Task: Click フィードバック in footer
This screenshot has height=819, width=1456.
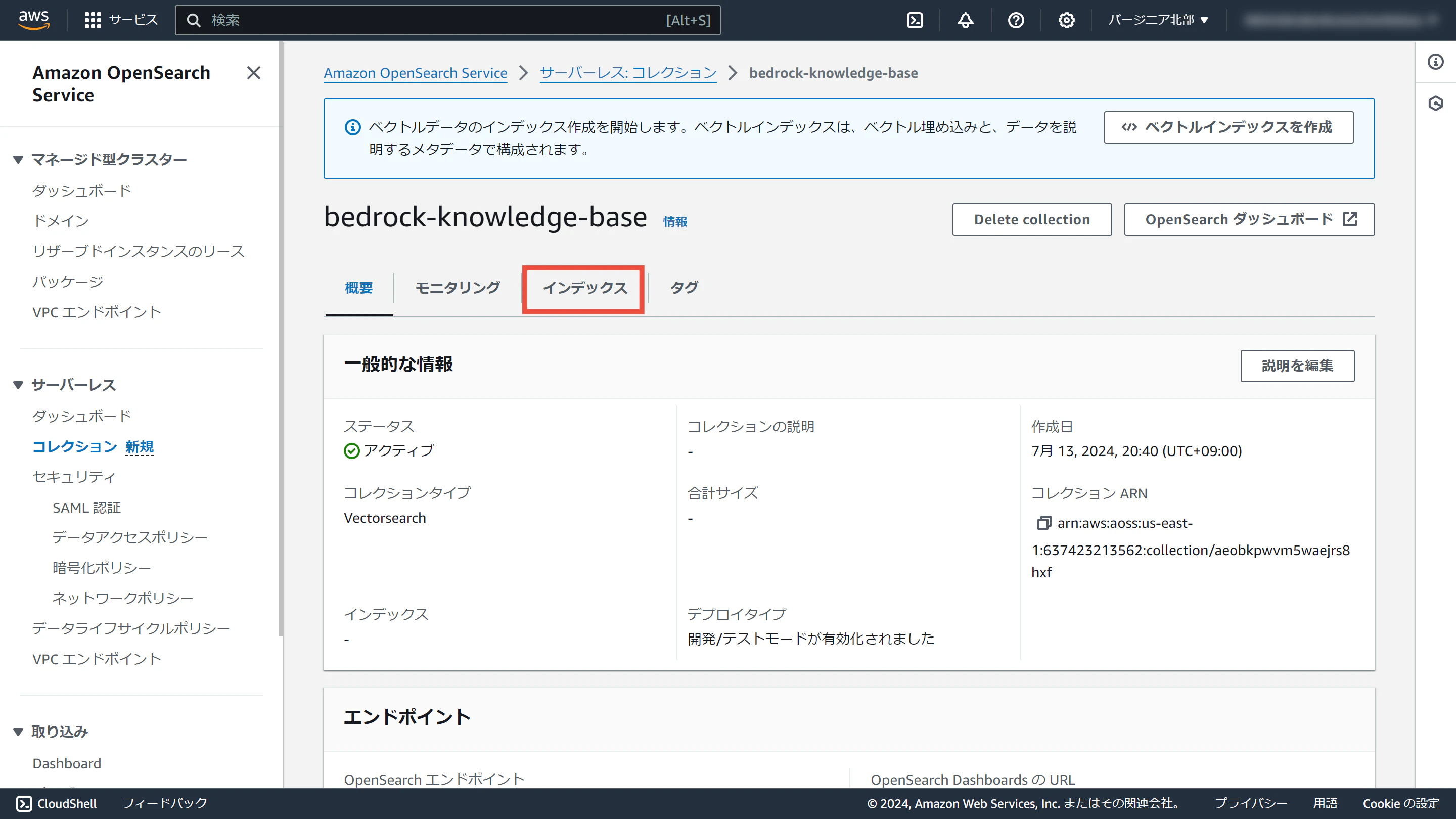Action: [x=165, y=804]
